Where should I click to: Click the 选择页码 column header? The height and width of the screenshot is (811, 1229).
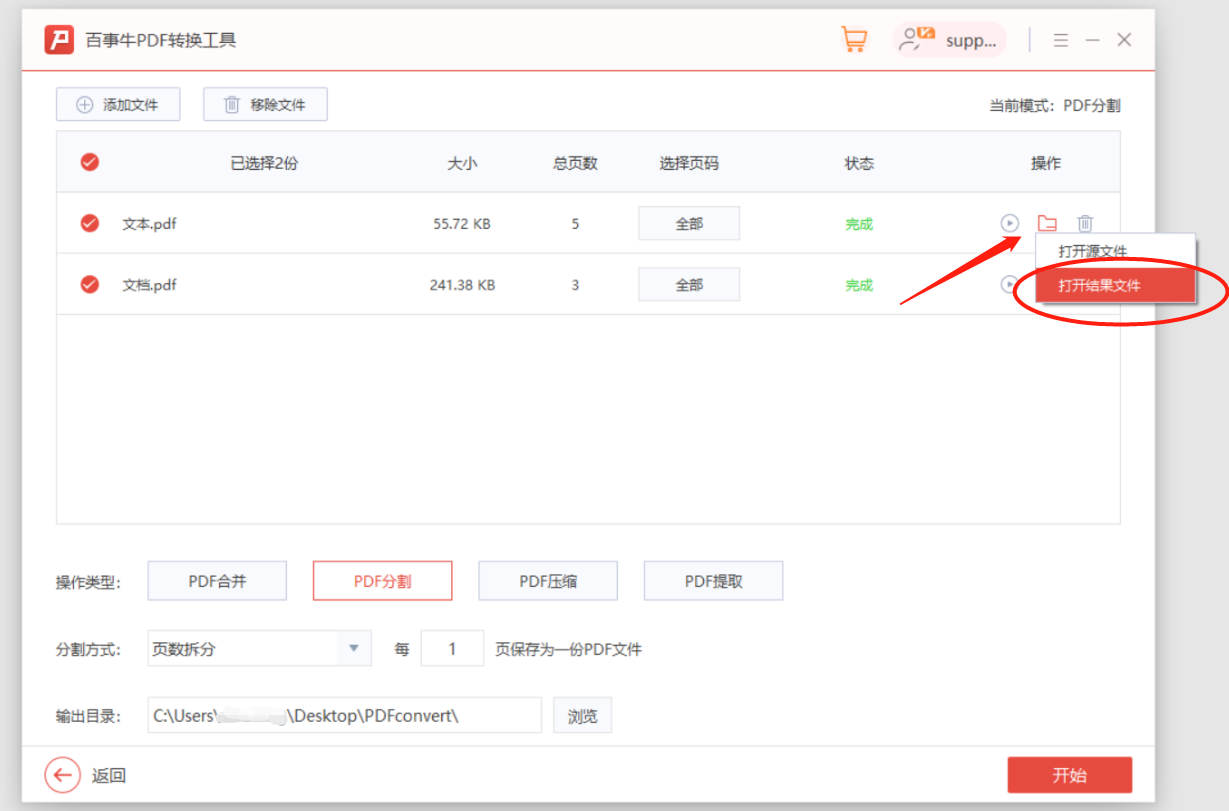click(x=689, y=163)
